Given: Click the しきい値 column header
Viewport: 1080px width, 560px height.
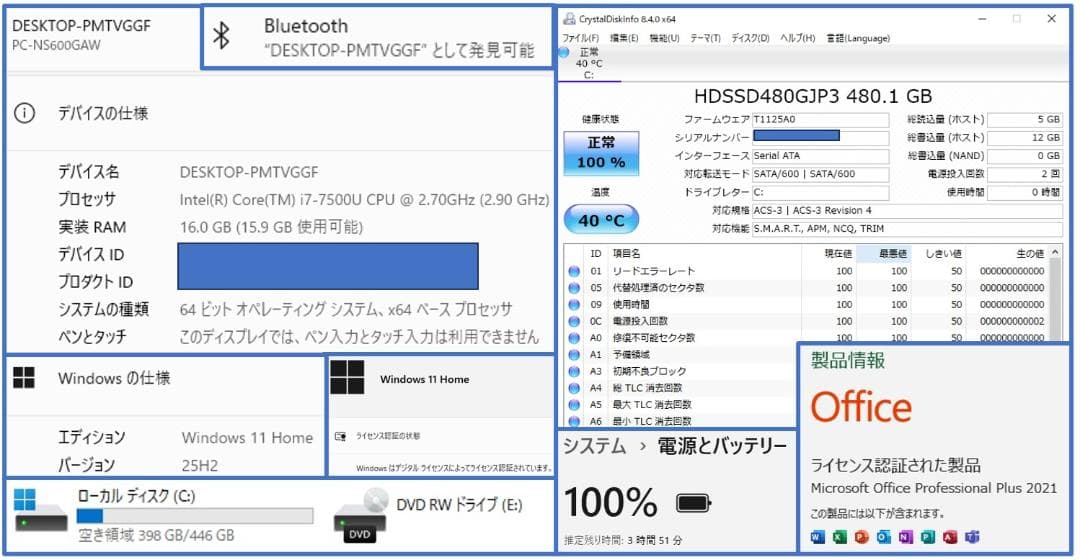Looking at the screenshot, I should pos(943,253).
